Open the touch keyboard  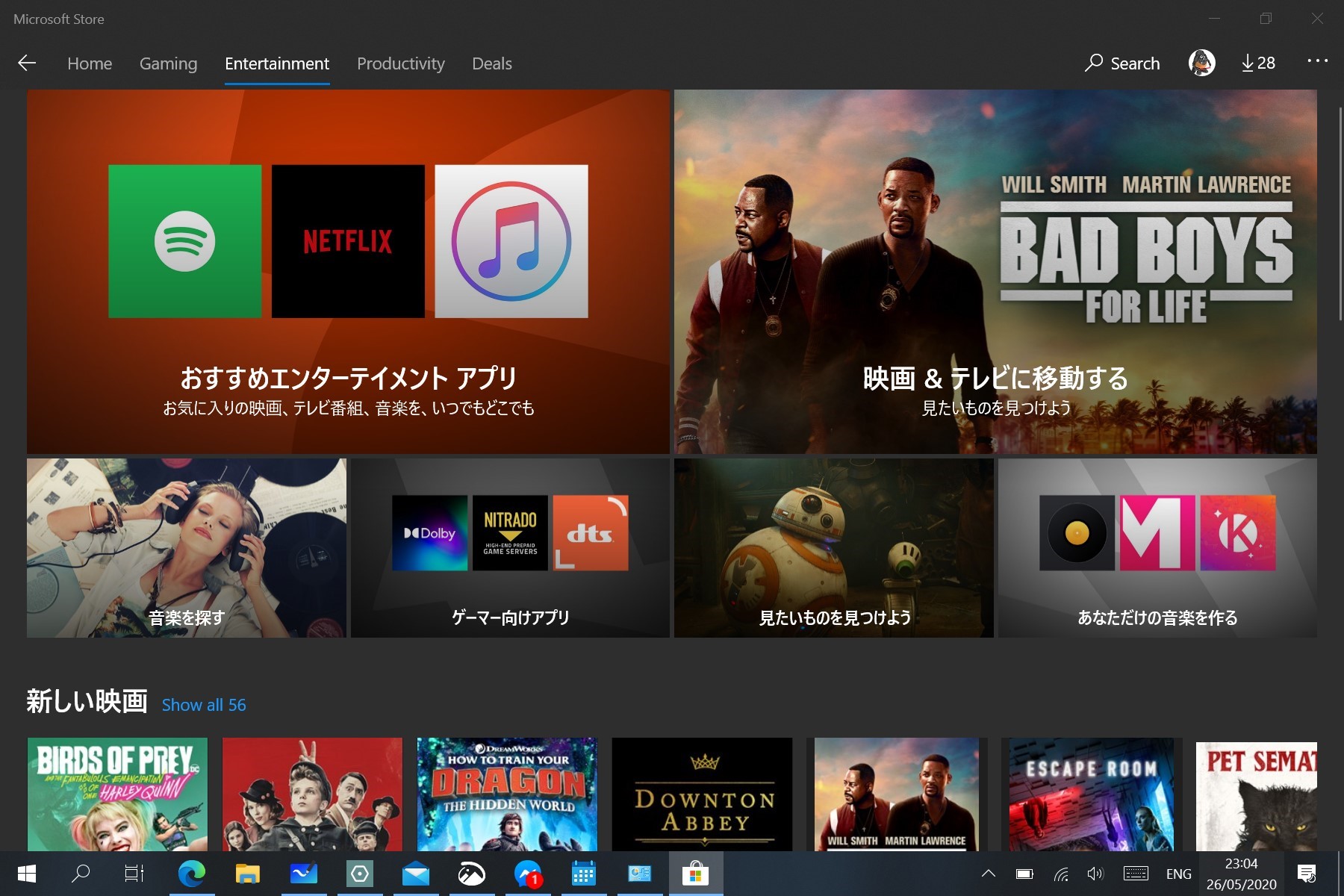point(1136,874)
